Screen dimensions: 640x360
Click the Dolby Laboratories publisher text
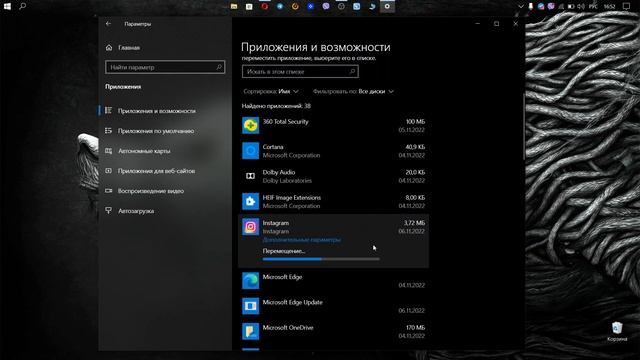287,180
